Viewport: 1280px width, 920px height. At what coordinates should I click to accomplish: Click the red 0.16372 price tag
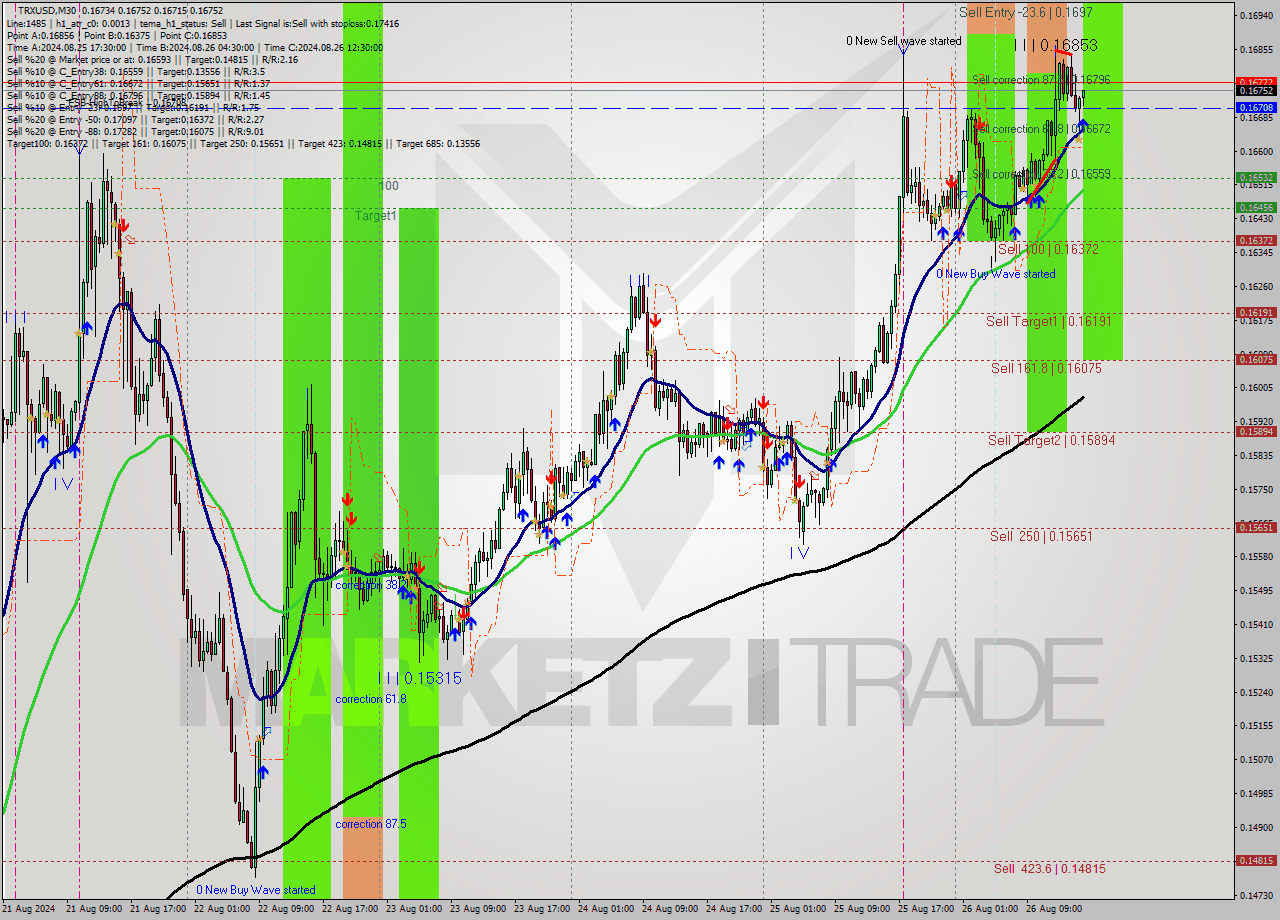[x=1255, y=240]
